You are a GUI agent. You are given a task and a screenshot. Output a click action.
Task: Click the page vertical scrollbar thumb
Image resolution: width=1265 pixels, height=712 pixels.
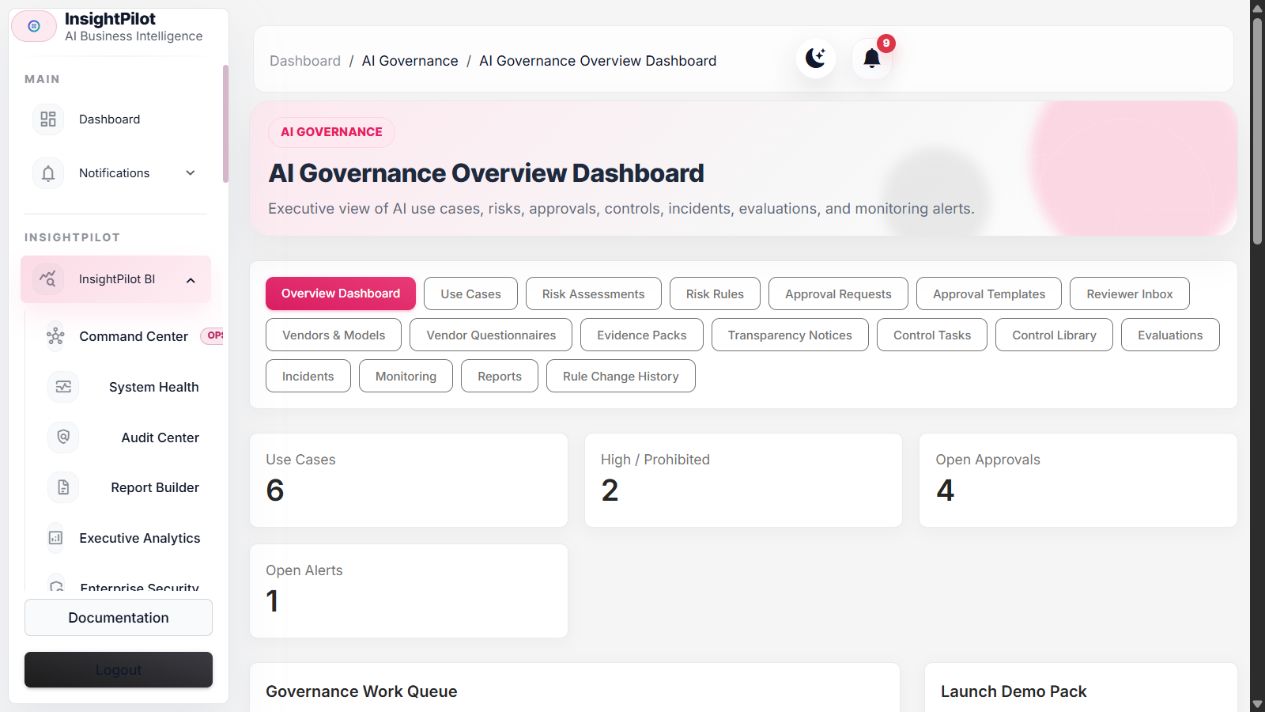(1257, 130)
